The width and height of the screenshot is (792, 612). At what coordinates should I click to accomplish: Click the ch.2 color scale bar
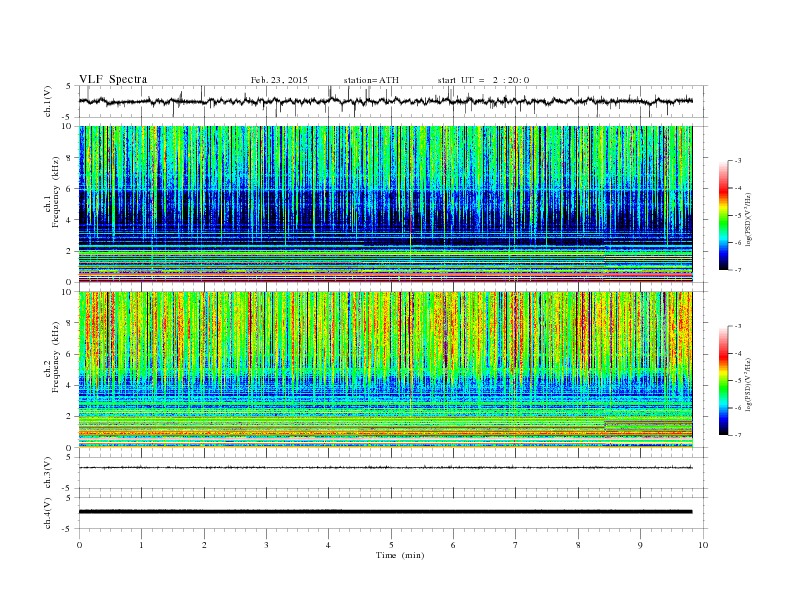tap(723, 380)
